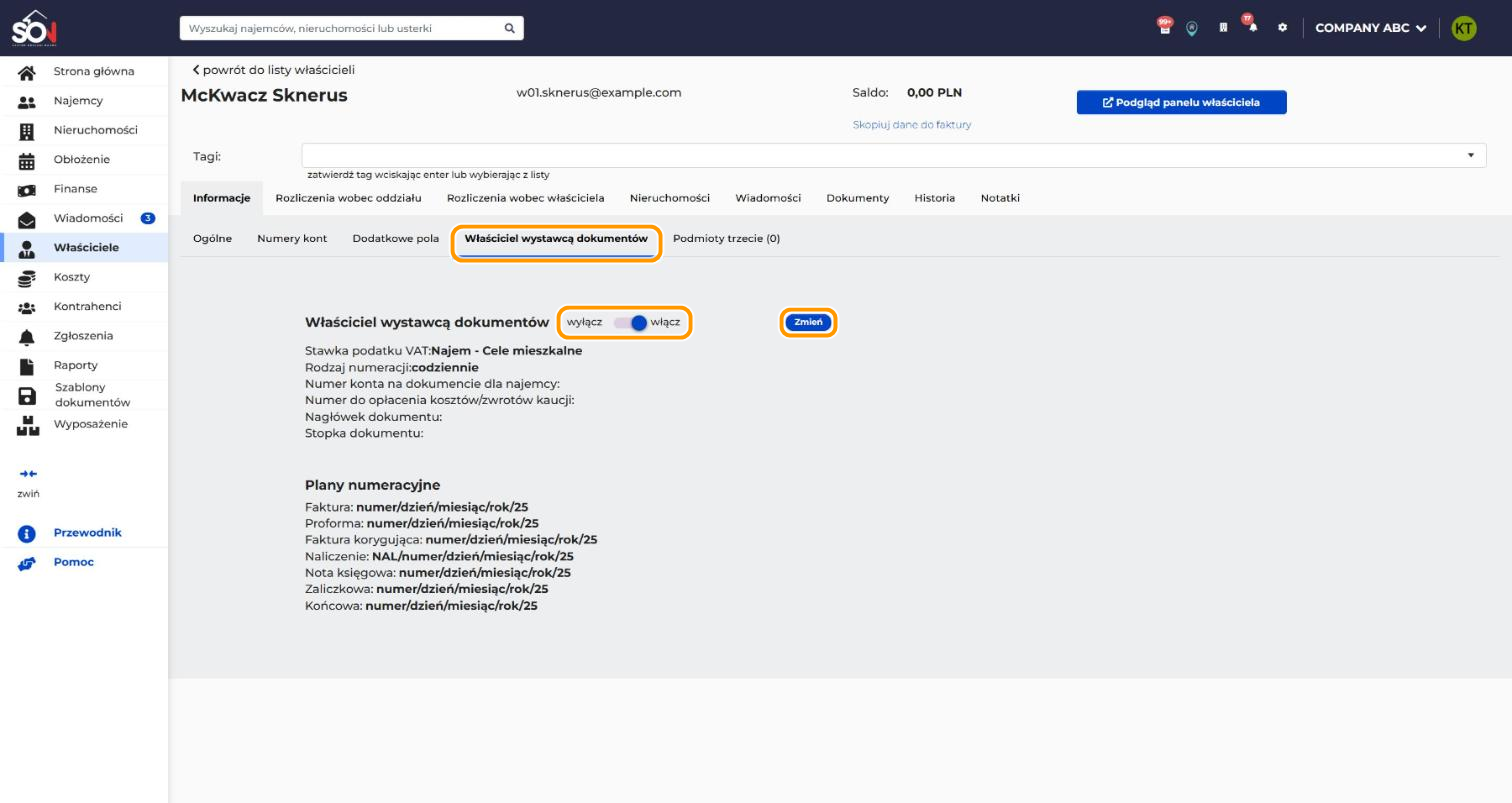The height and width of the screenshot is (803, 1512).
Task: Click the SON logo
Action: click(x=34, y=28)
